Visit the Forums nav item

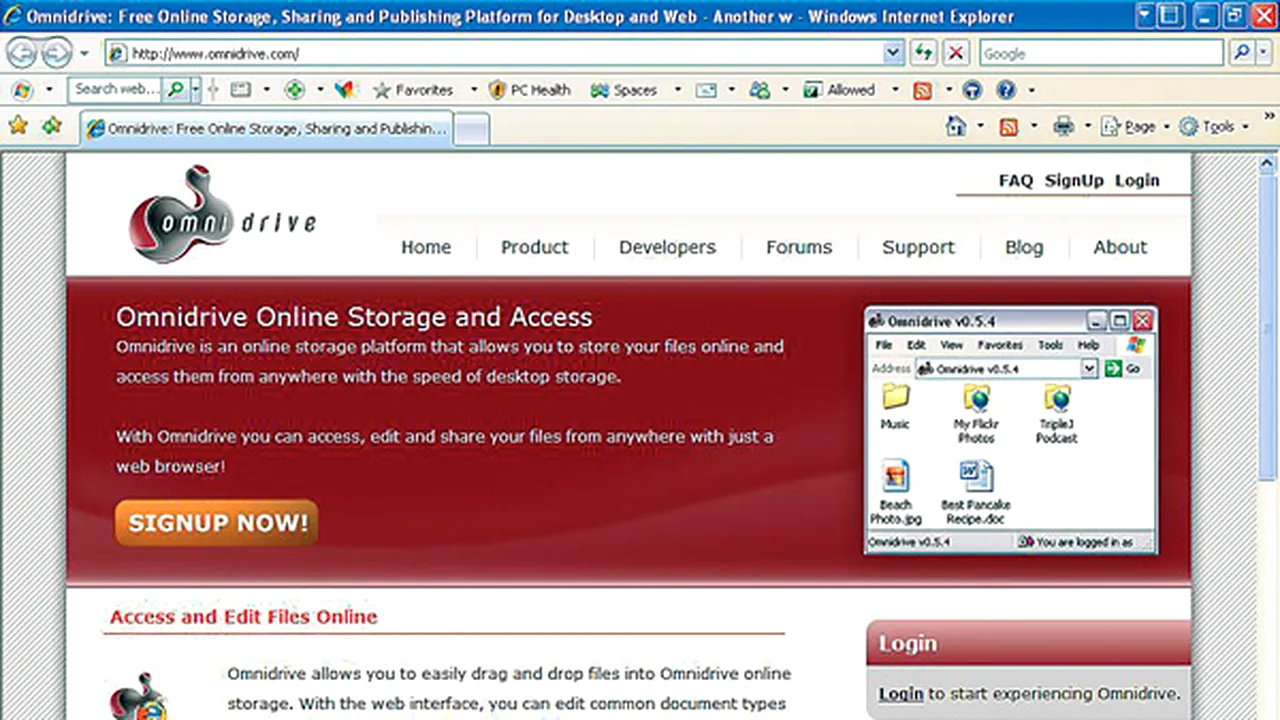[x=799, y=247]
